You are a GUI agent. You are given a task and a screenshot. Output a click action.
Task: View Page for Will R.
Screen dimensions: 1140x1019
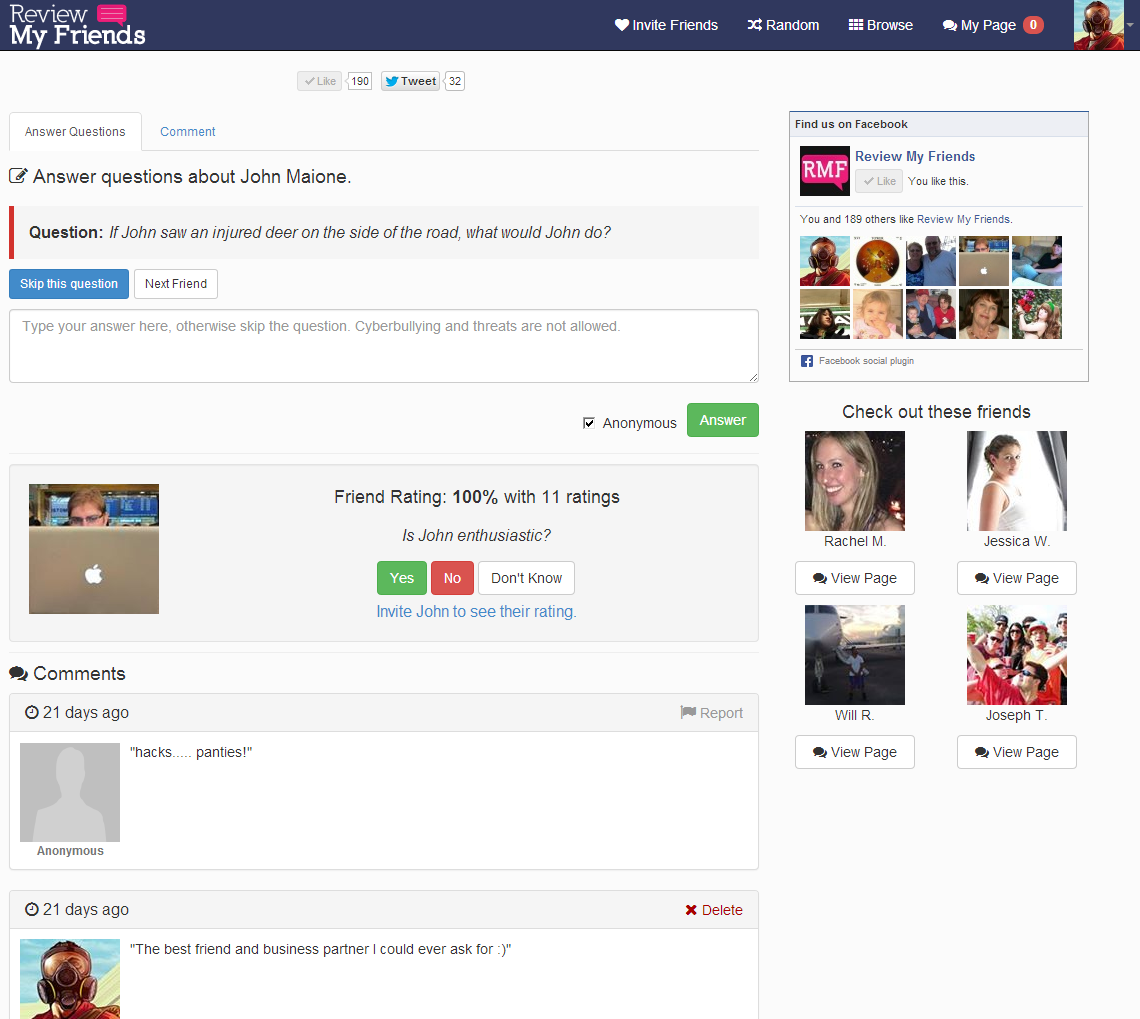[x=855, y=752]
